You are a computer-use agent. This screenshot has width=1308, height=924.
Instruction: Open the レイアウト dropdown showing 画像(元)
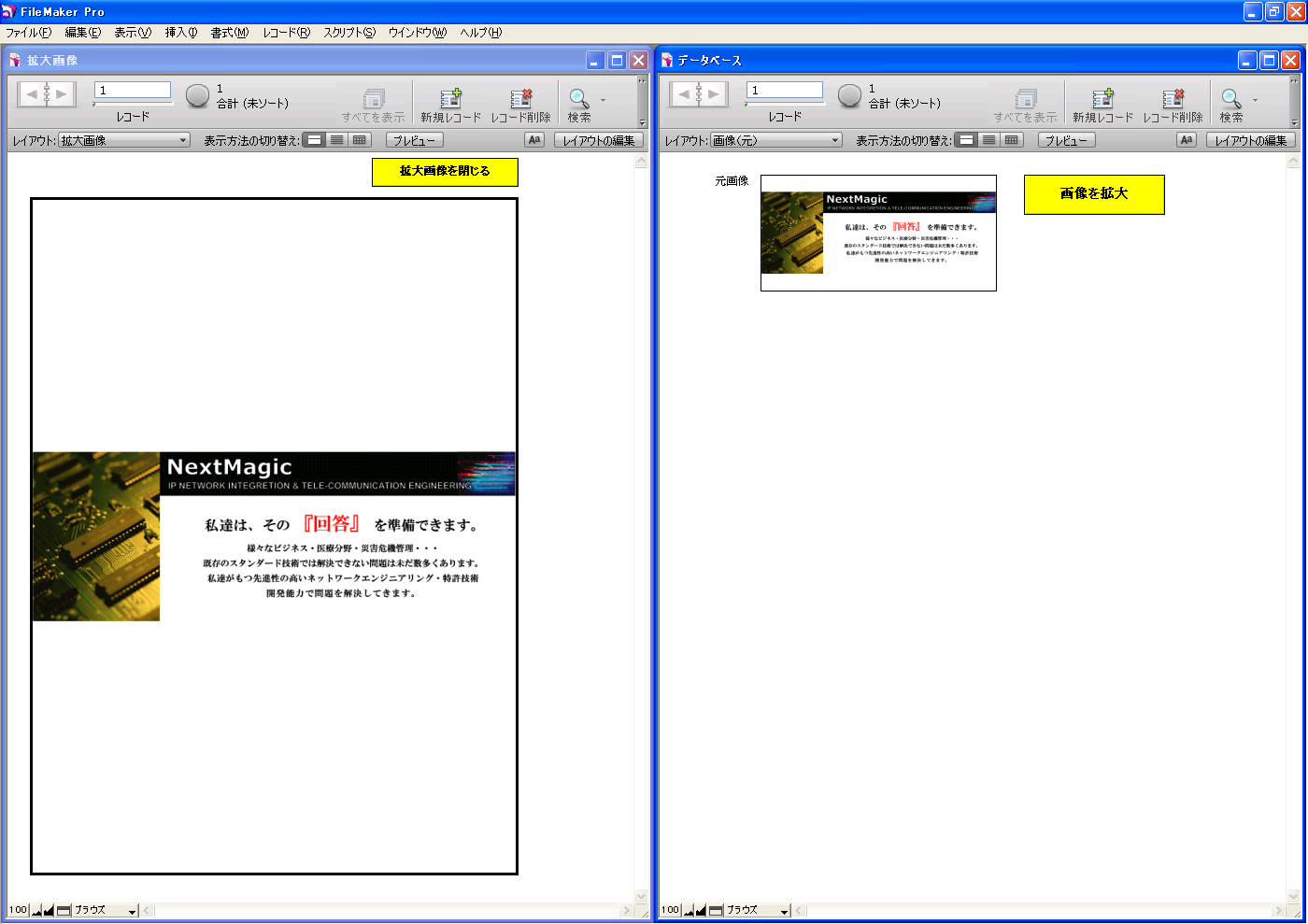(x=776, y=140)
